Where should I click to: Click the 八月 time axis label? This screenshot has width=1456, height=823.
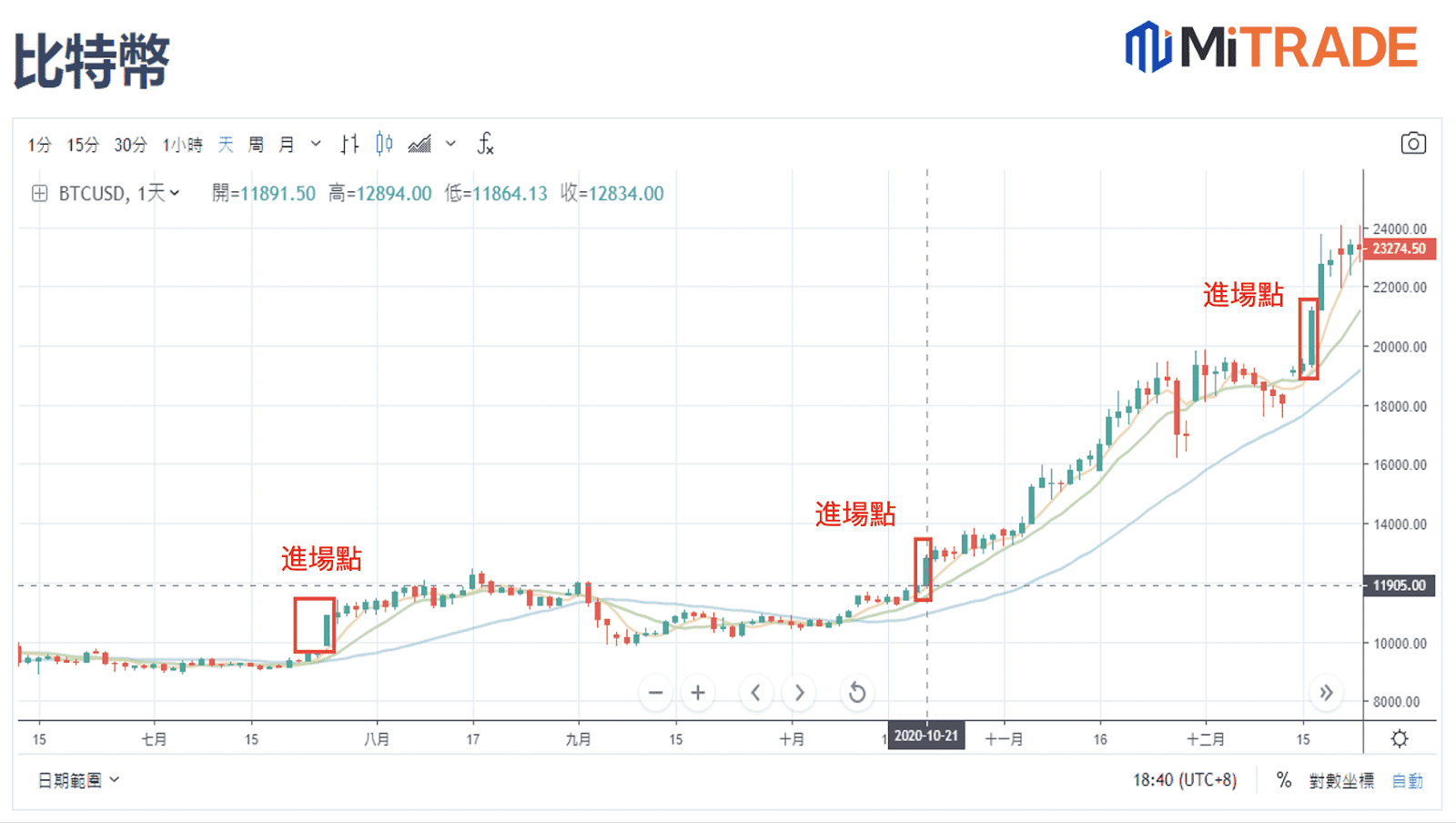click(377, 739)
